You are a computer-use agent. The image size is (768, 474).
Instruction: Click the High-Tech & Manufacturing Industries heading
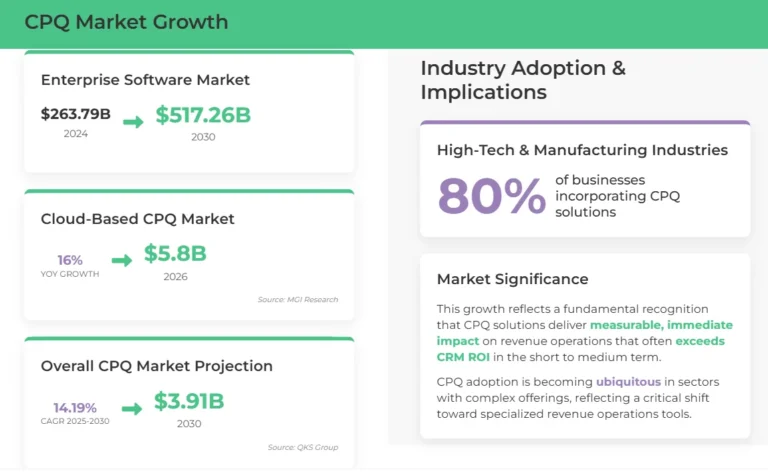582,150
